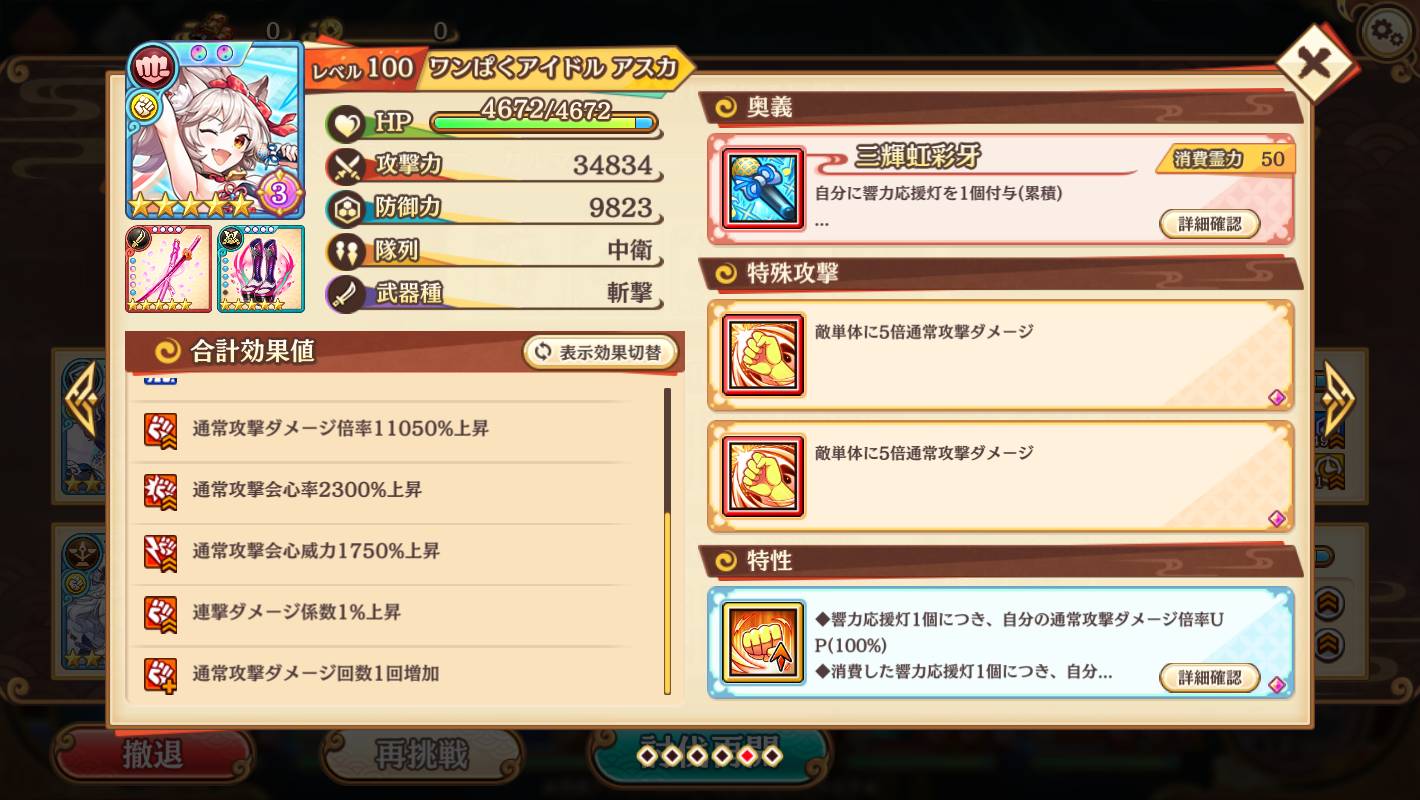1420x800 pixels.
Task: Open 詳細確認 for the 特性 trait
Action: pos(1209,677)
